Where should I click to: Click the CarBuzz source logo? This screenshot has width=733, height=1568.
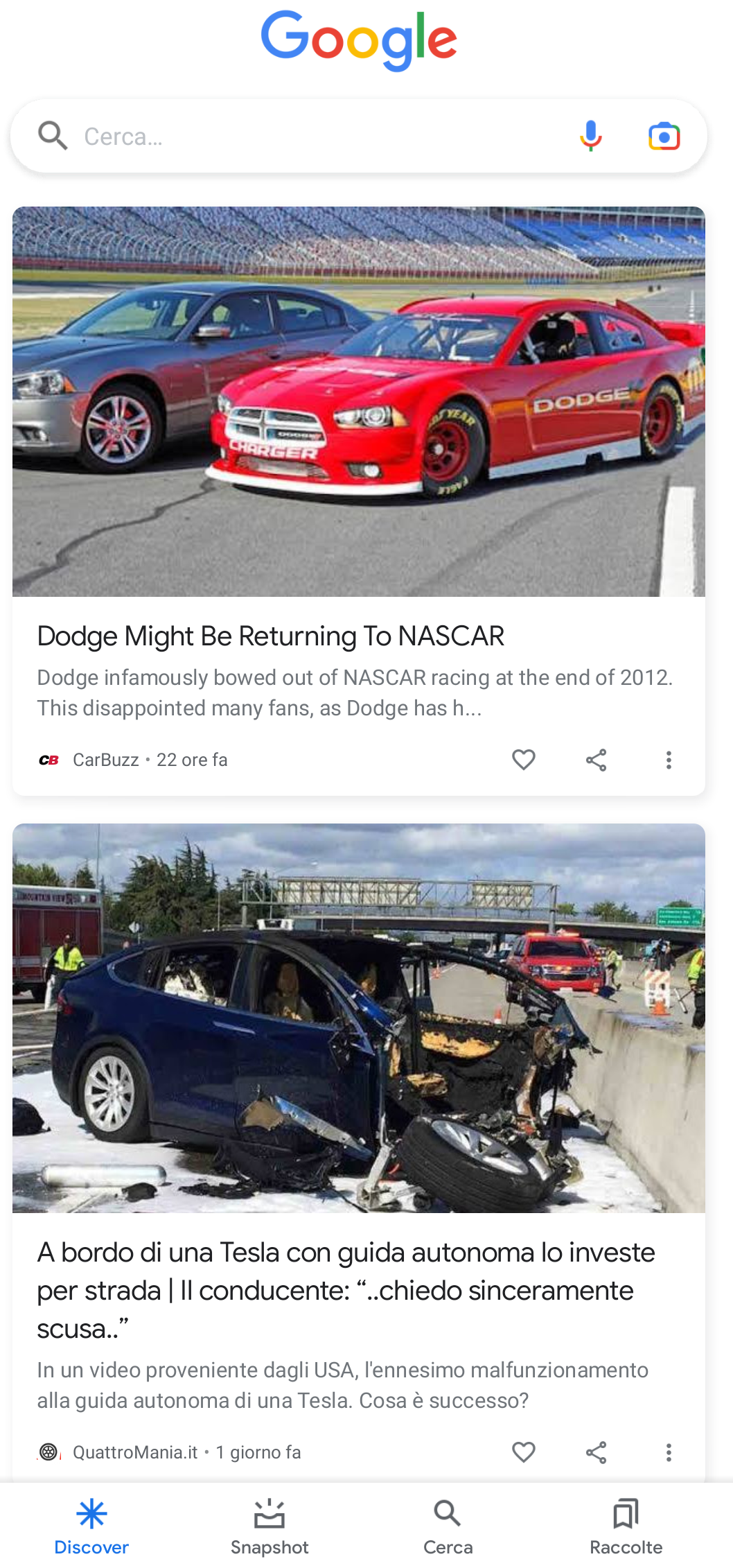[x=48, y=760]
